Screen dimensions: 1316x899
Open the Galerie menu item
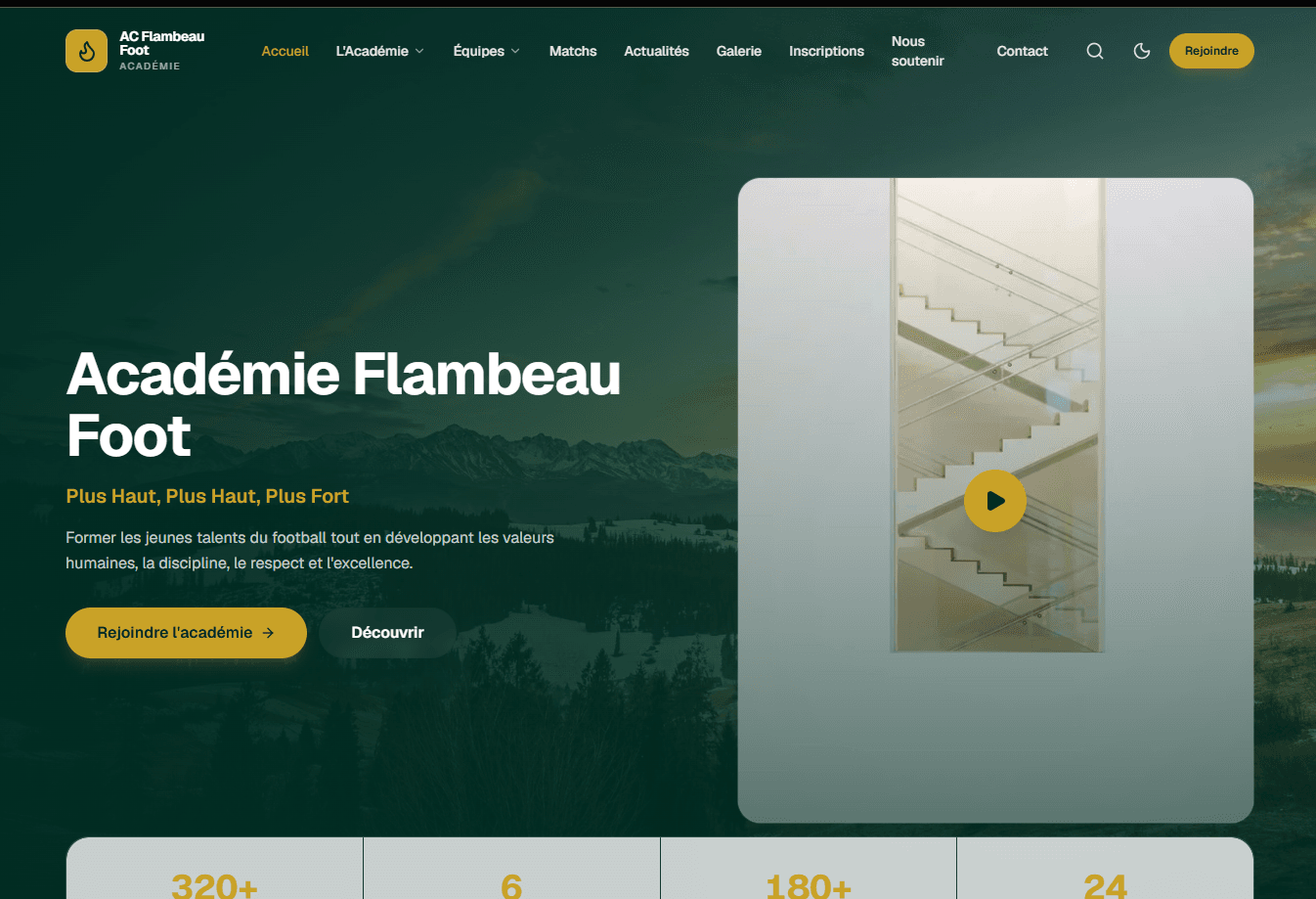[739, 51]
